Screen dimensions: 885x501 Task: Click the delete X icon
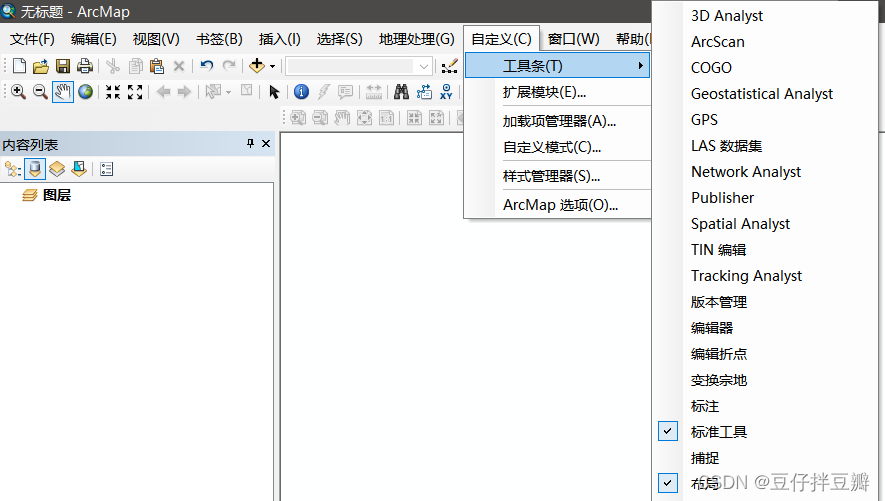[x=179, y=67]
